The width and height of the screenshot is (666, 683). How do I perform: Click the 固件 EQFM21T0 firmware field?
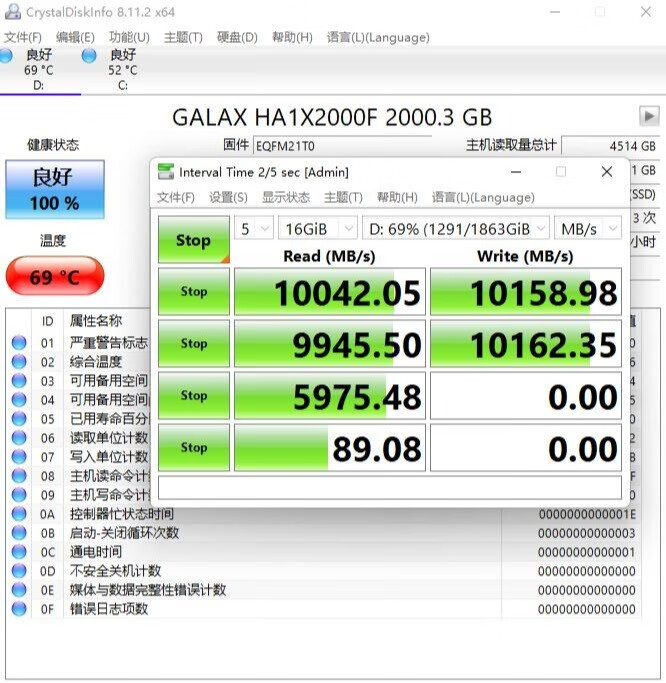click(340, 146)
